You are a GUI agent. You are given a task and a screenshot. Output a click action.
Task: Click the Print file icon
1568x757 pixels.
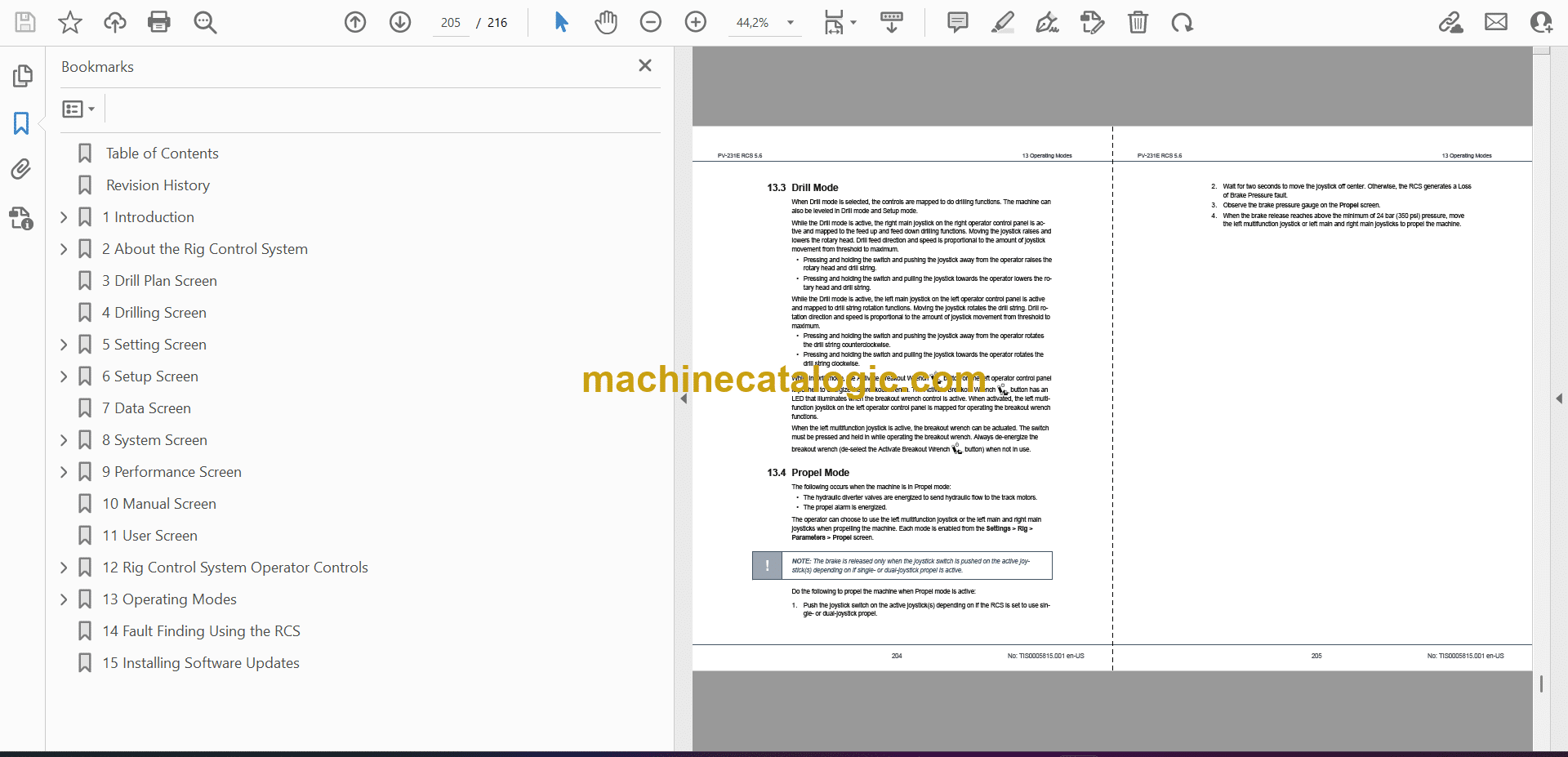(159, 22)
